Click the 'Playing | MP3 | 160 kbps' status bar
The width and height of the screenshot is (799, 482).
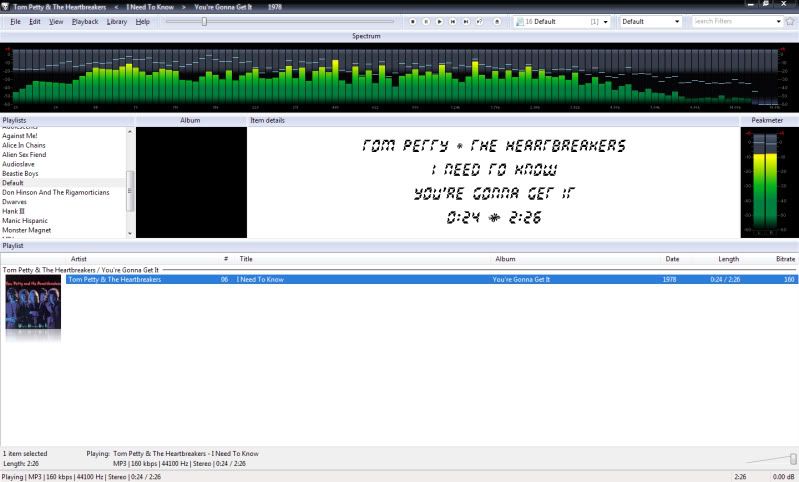pyautogui.click(x=82, y=477)
